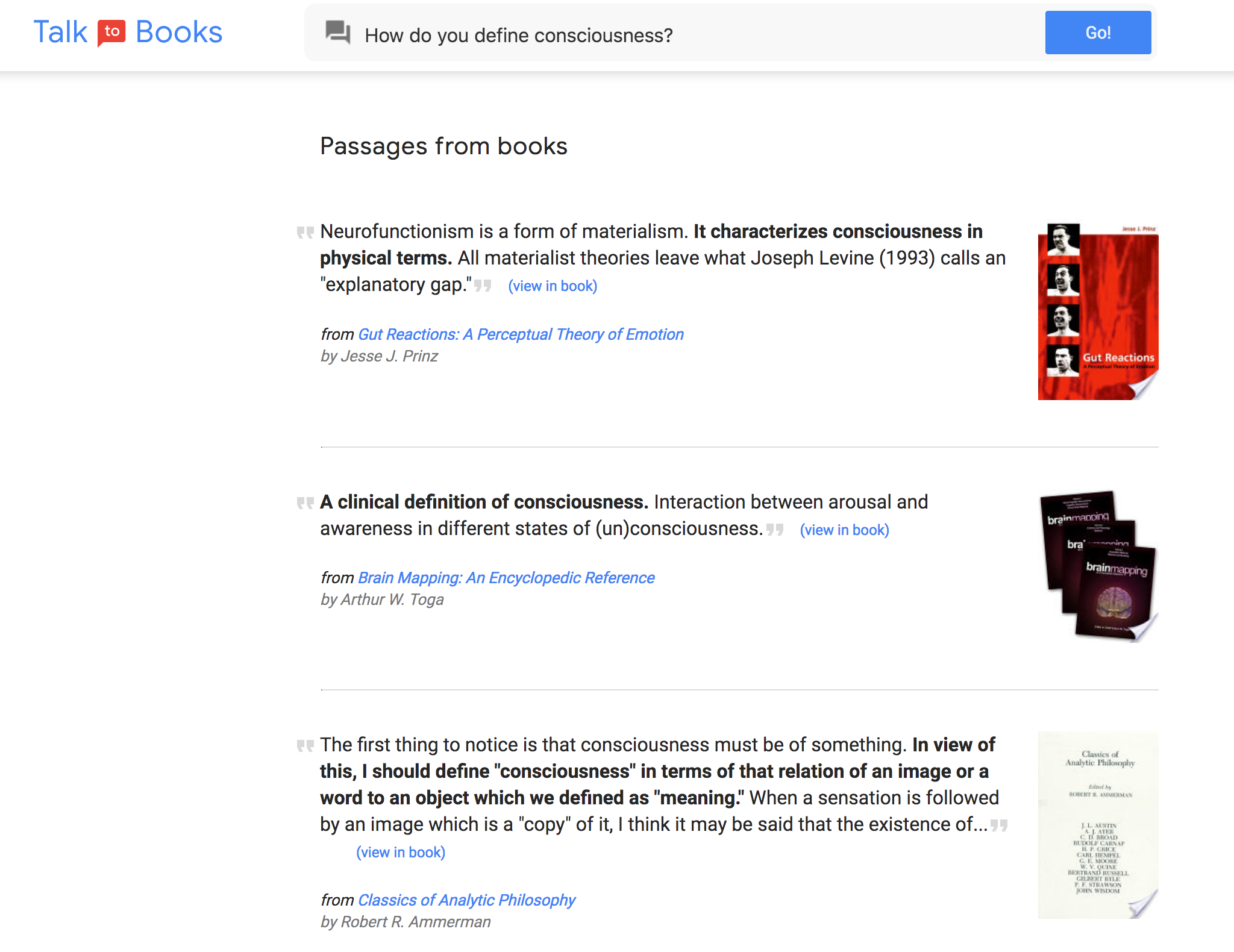Open the Classics of Analytic Philosophy title link
Screen dimensions: 1234x952
tap(467, 900)
